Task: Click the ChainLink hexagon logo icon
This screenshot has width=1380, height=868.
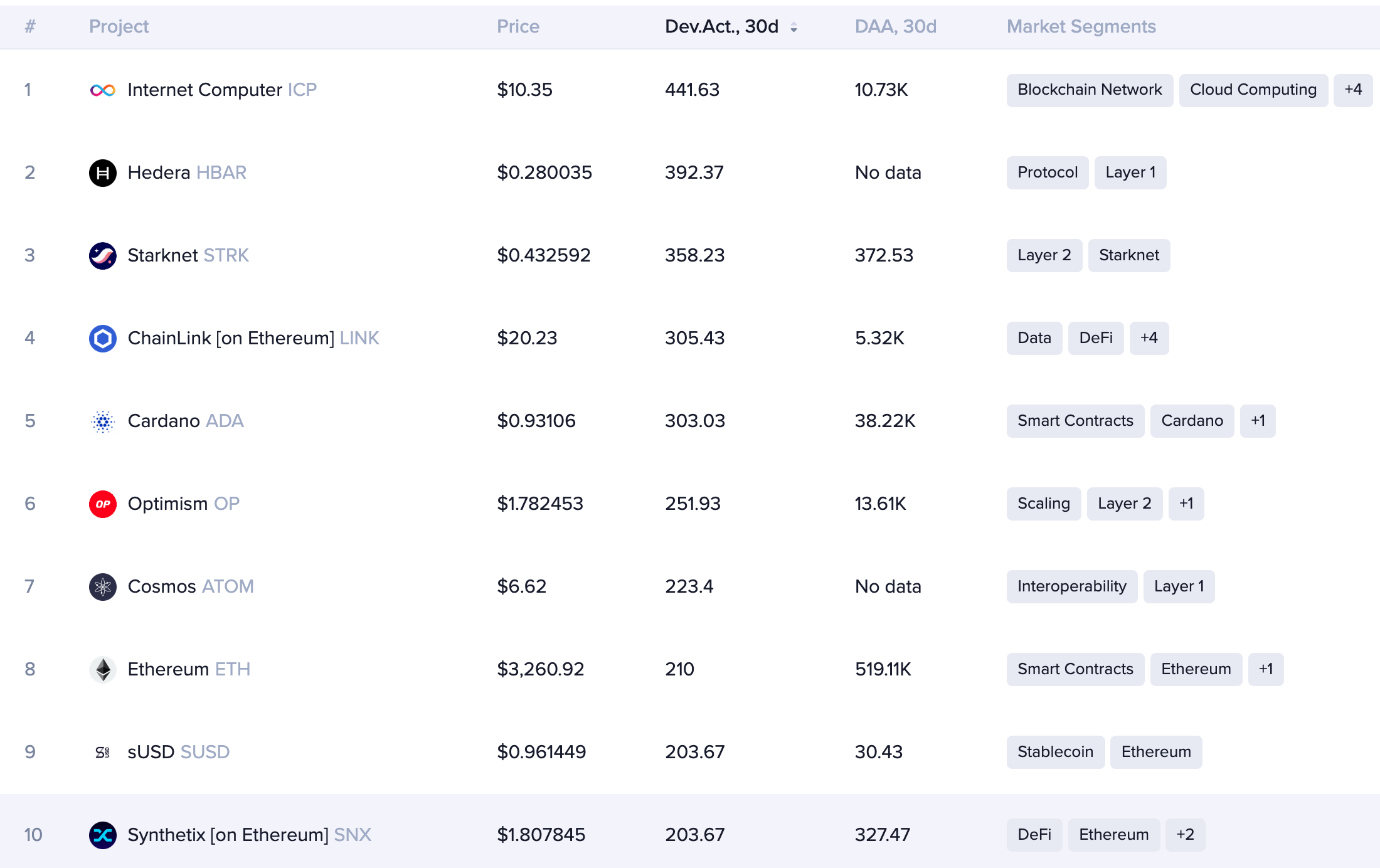Action: [103, 339]
